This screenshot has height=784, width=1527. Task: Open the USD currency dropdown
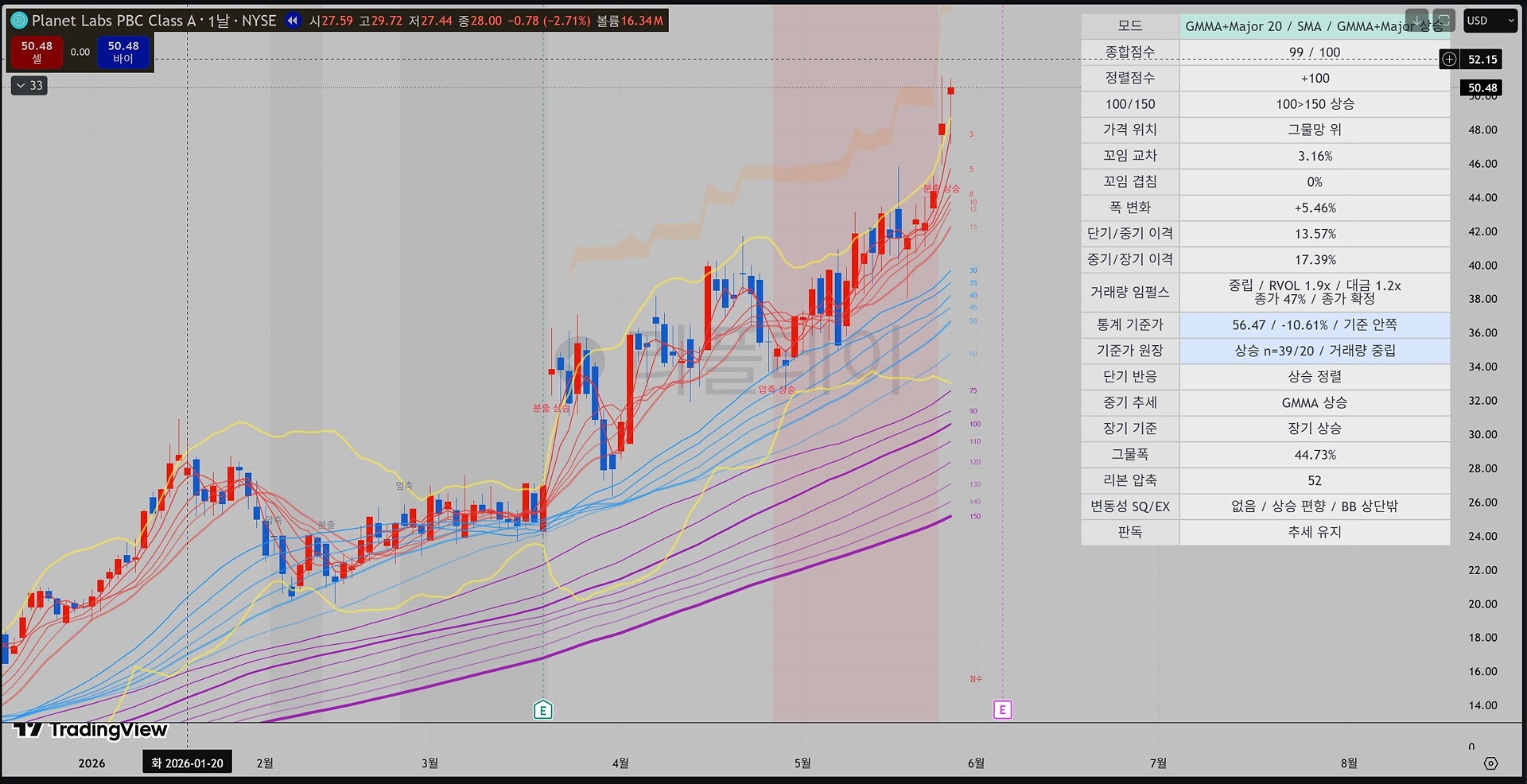pyautogui.click(x=1490, y=21)
